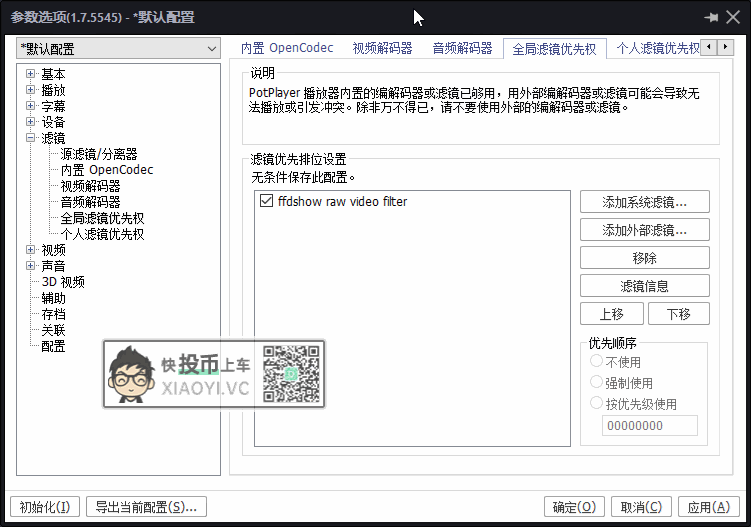The height and width of the screenshot is (527, 751).
Task: Select 个人滤镜优先权 in the tree
Action: (x=102, y=234)
